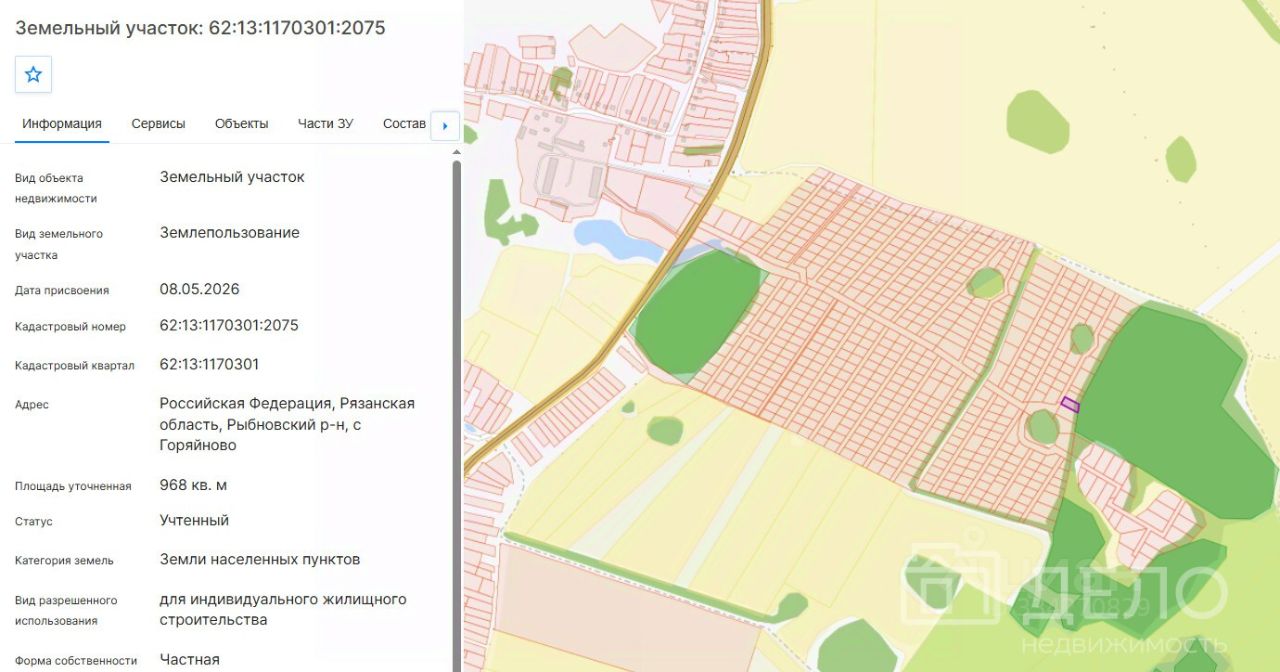Click the address text Рязанская область
This screenshot has width=1280, height=672.
tap(287, 414)
